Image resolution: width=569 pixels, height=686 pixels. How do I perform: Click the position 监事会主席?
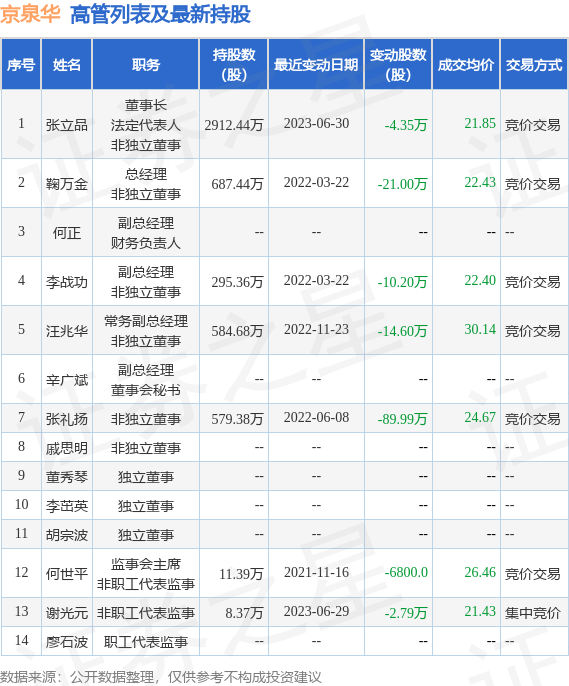[x=146, y=564]
